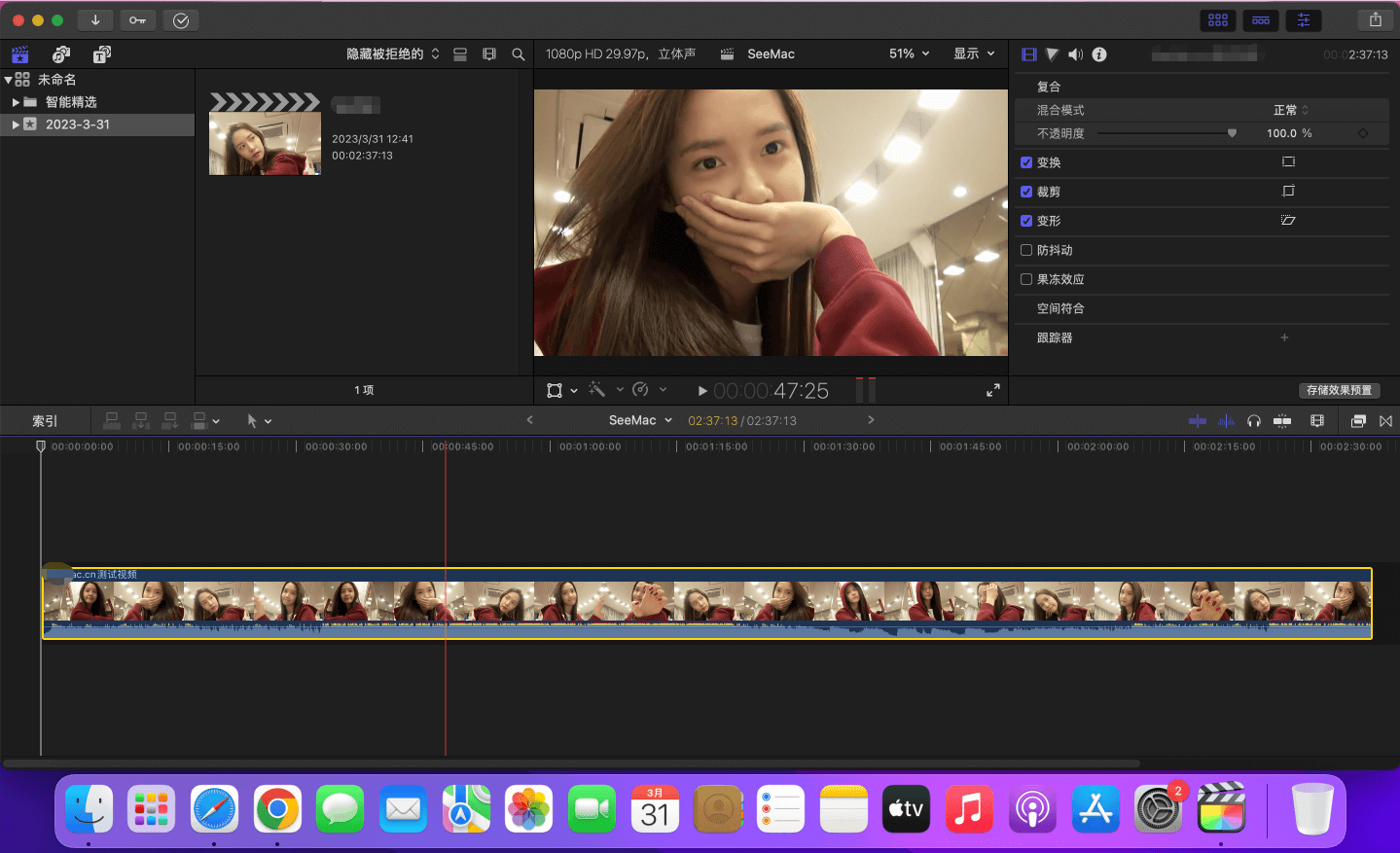This screenshot has height=853, width=1400.
Task: Show the audio inspector speaker icon
Action: coord(1075,54)
